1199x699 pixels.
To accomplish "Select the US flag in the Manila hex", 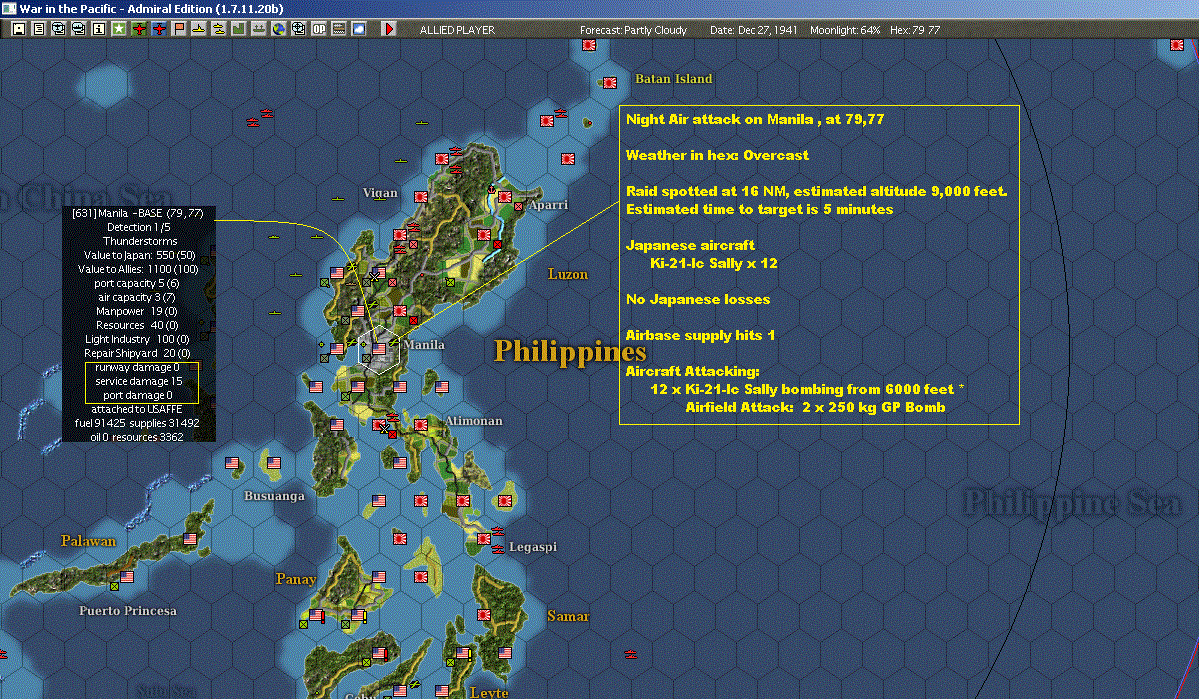I will [x=379, y=349].
